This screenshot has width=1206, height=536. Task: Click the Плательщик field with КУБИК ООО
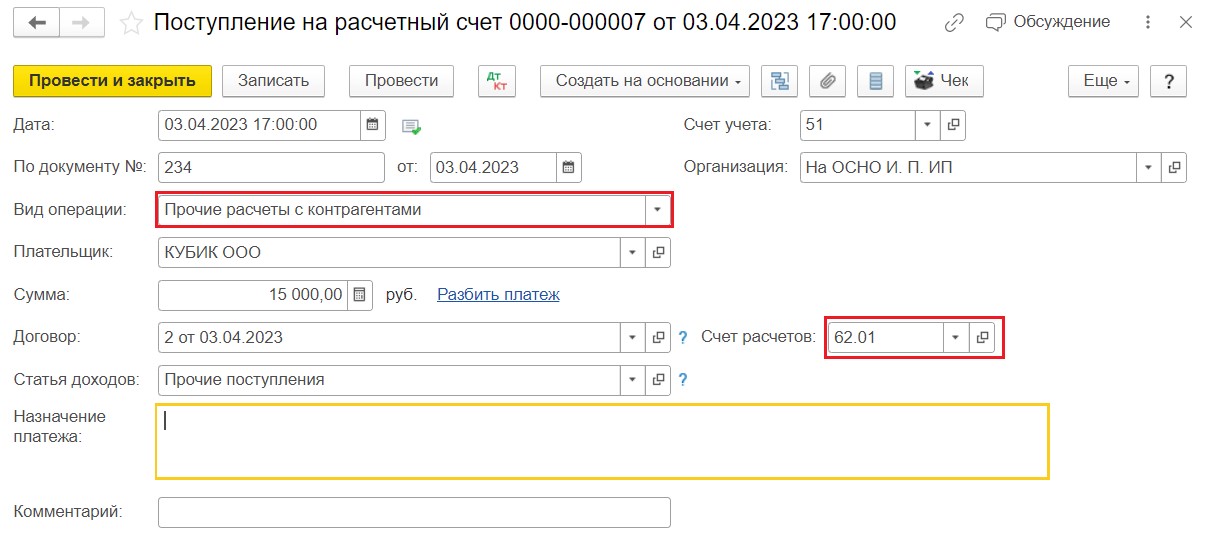coord(389,253)
